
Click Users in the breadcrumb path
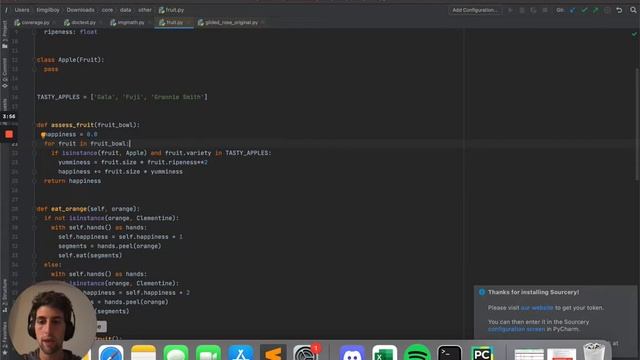[x=22, y=10]
